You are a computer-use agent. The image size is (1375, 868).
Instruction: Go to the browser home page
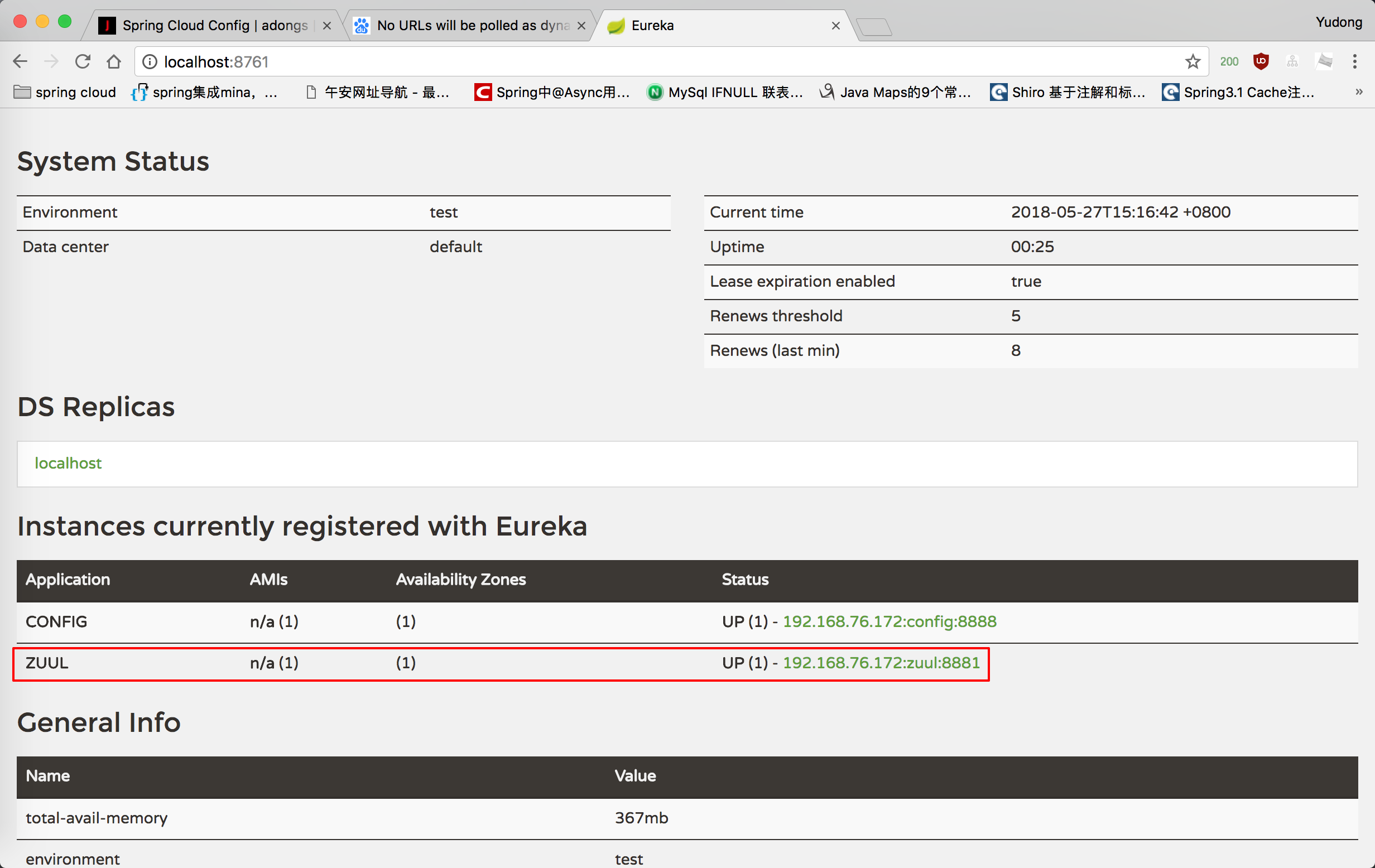[x=114, y=61]
